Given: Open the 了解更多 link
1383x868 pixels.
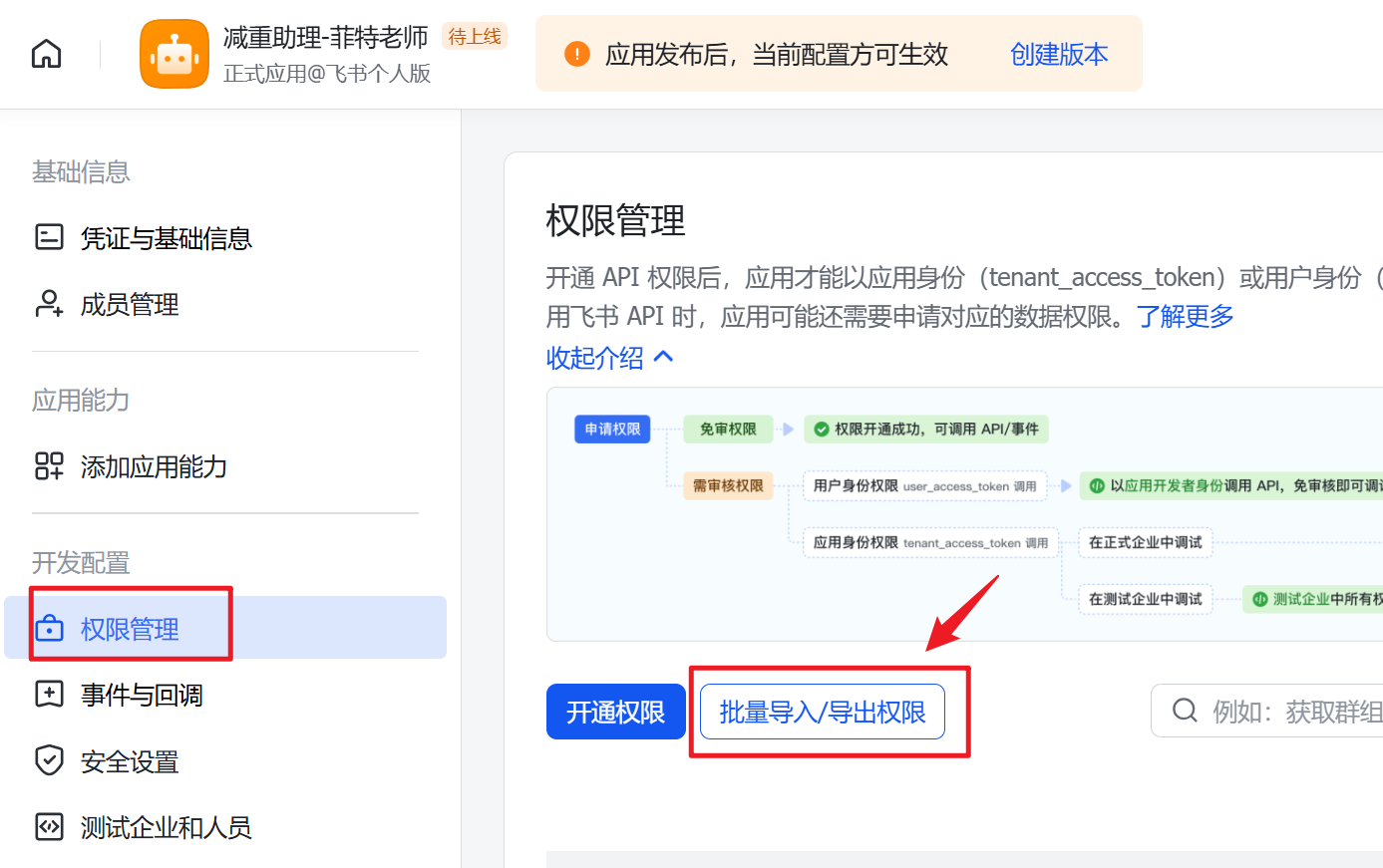Looking at the screenshot, I should click(1185, 317).
